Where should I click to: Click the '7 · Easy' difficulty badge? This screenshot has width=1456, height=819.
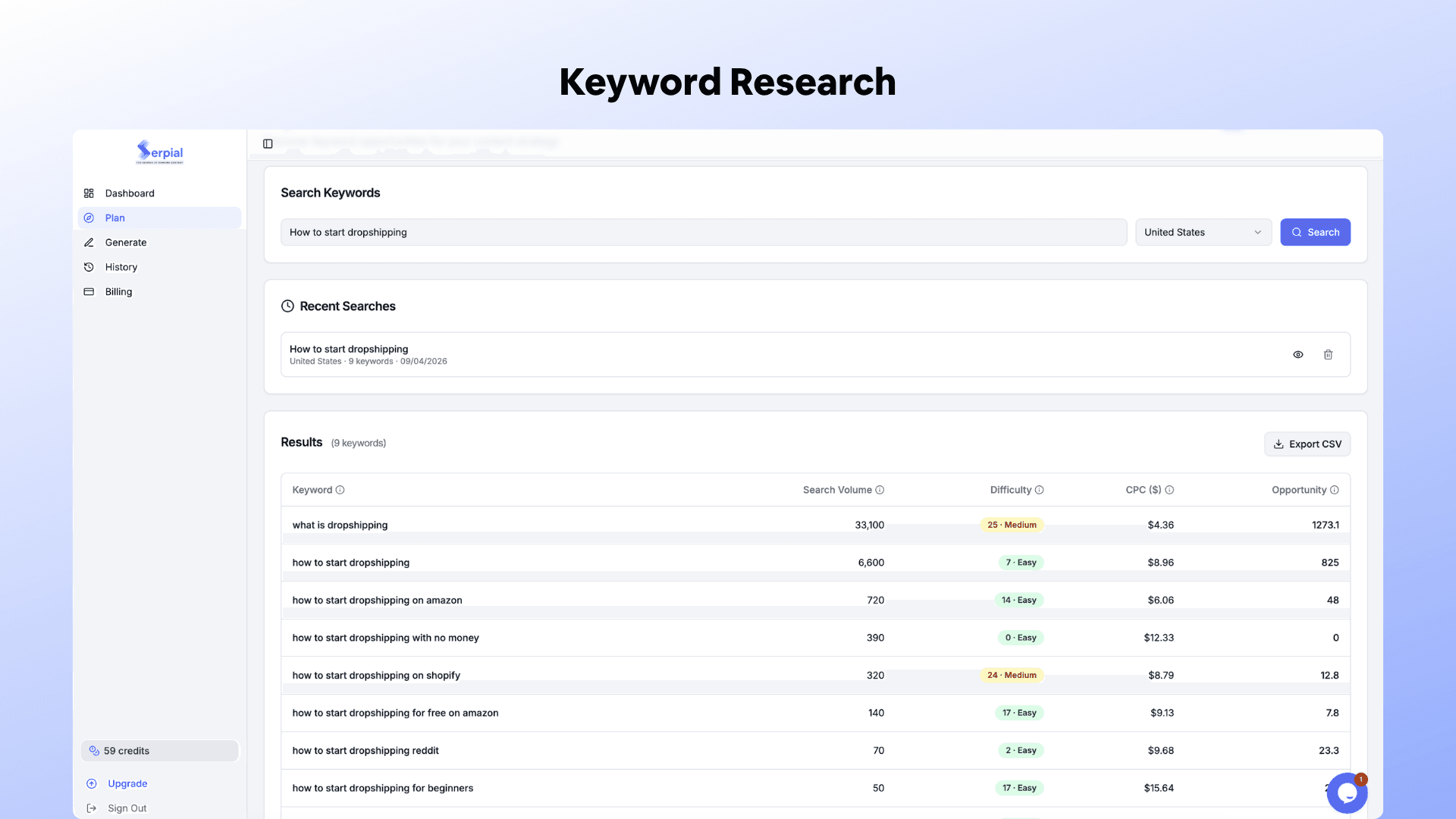click(x=1021, y=563)
